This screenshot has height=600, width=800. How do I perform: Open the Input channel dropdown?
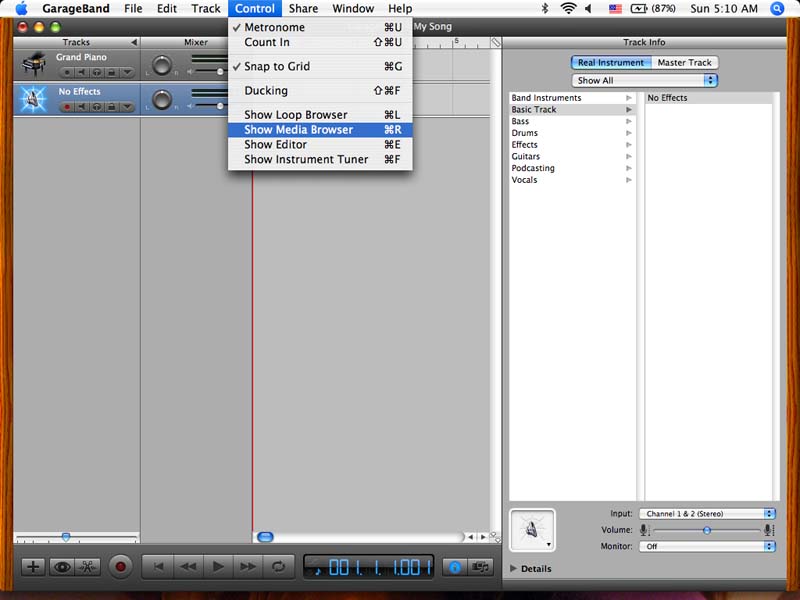(707, 514)
